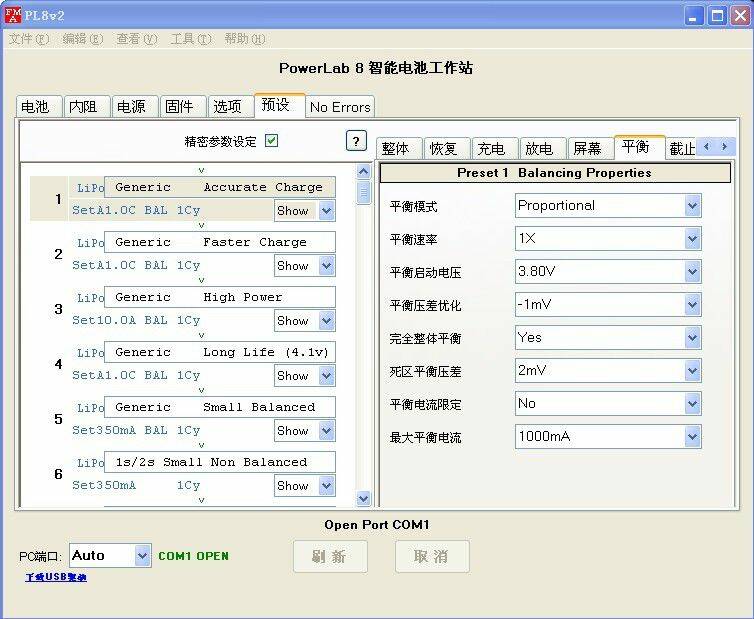Select the 平衡 sub-tab
Screen dimensions: 754x619
click(639, 147)
